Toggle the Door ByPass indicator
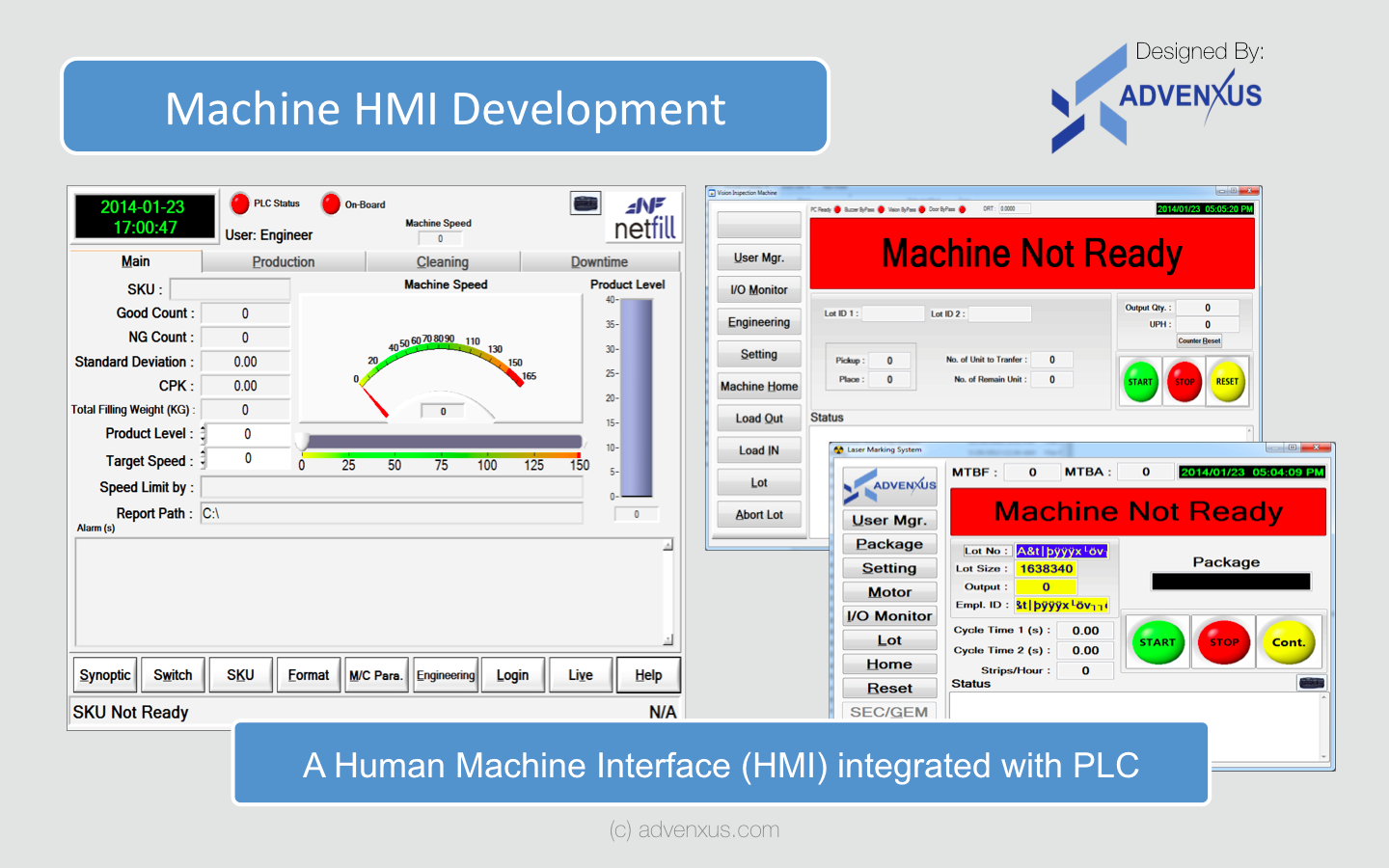This screenshot has width=1389, height=868. tap(962, 208)
